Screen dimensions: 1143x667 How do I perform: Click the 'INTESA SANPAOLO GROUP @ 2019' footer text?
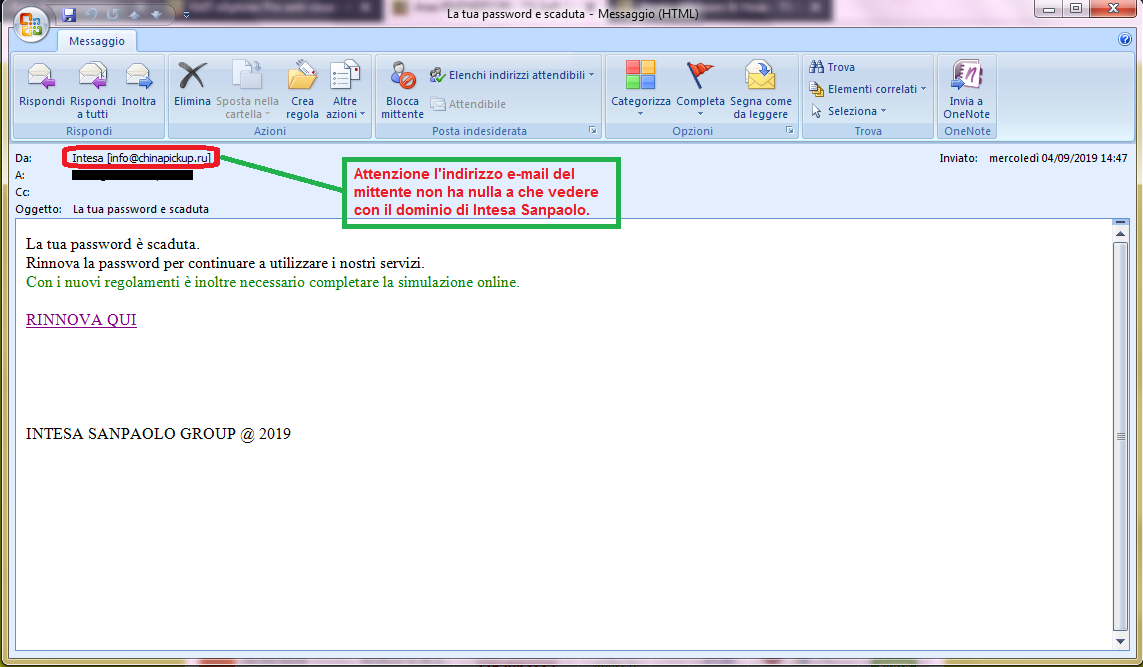158,434
